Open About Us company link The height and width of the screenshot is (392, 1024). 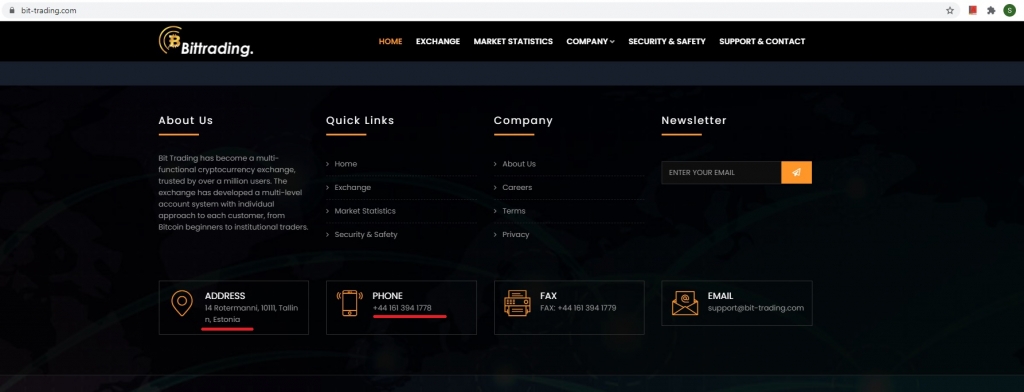(x=519, y=164)
